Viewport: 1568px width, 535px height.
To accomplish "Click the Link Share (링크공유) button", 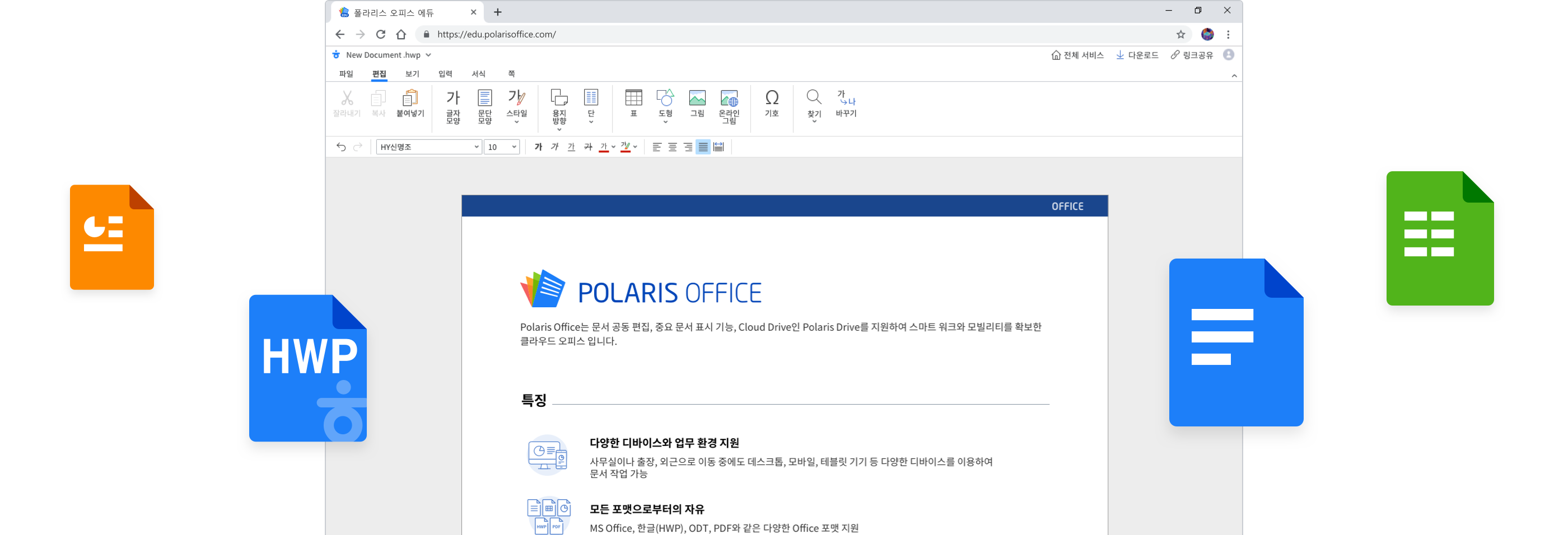I will 1191,55.
